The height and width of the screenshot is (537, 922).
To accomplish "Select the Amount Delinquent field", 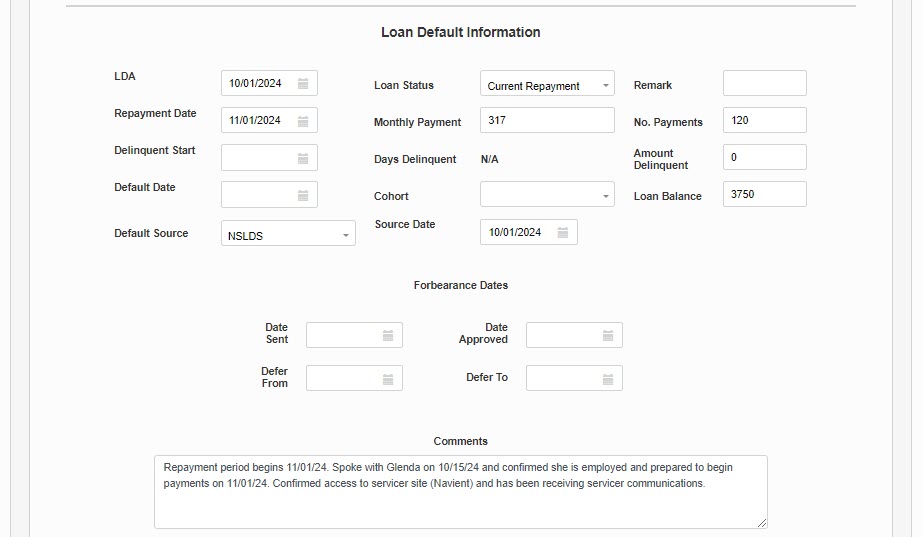I will tap(764, 157).
